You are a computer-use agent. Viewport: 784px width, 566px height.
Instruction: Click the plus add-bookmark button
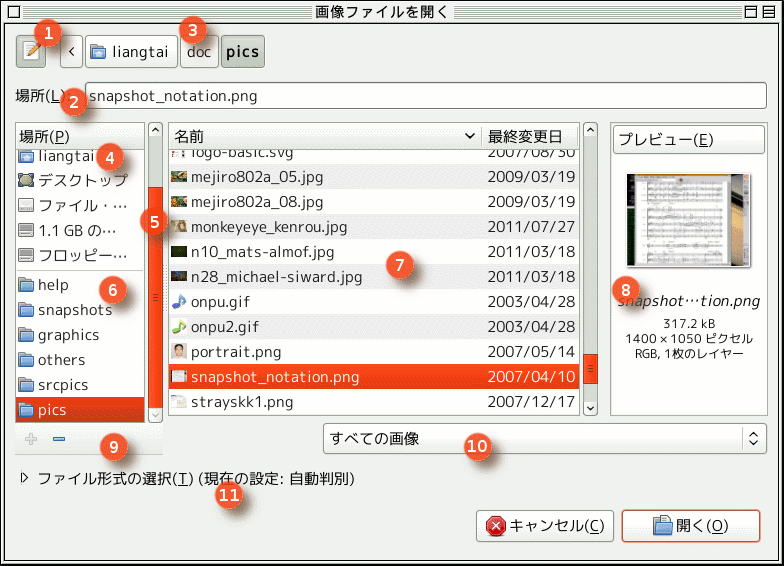[x=31, y=439]
